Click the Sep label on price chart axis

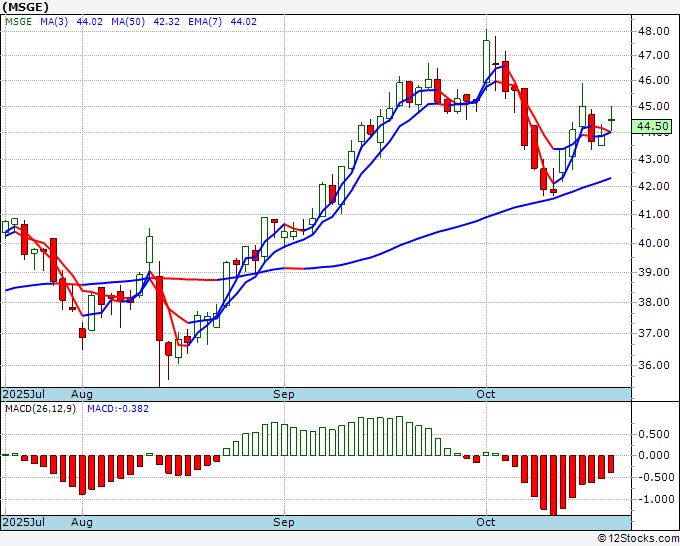coord(284,394)
